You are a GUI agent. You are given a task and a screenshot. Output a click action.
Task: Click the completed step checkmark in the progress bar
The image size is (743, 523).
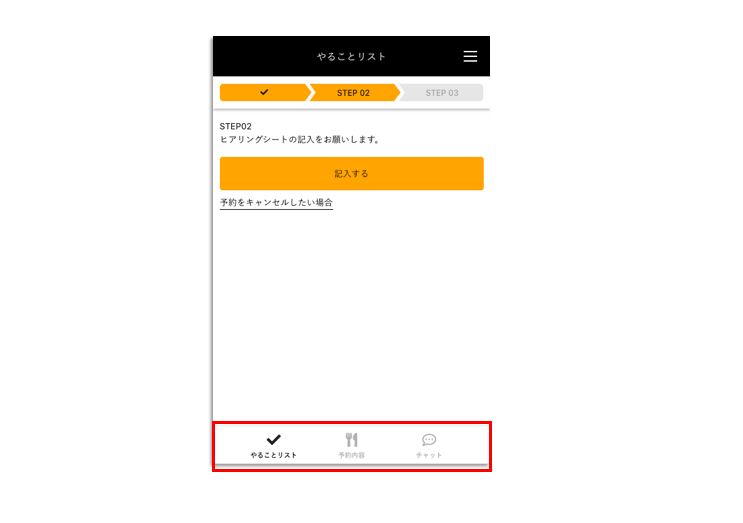[x=264, y=92]
